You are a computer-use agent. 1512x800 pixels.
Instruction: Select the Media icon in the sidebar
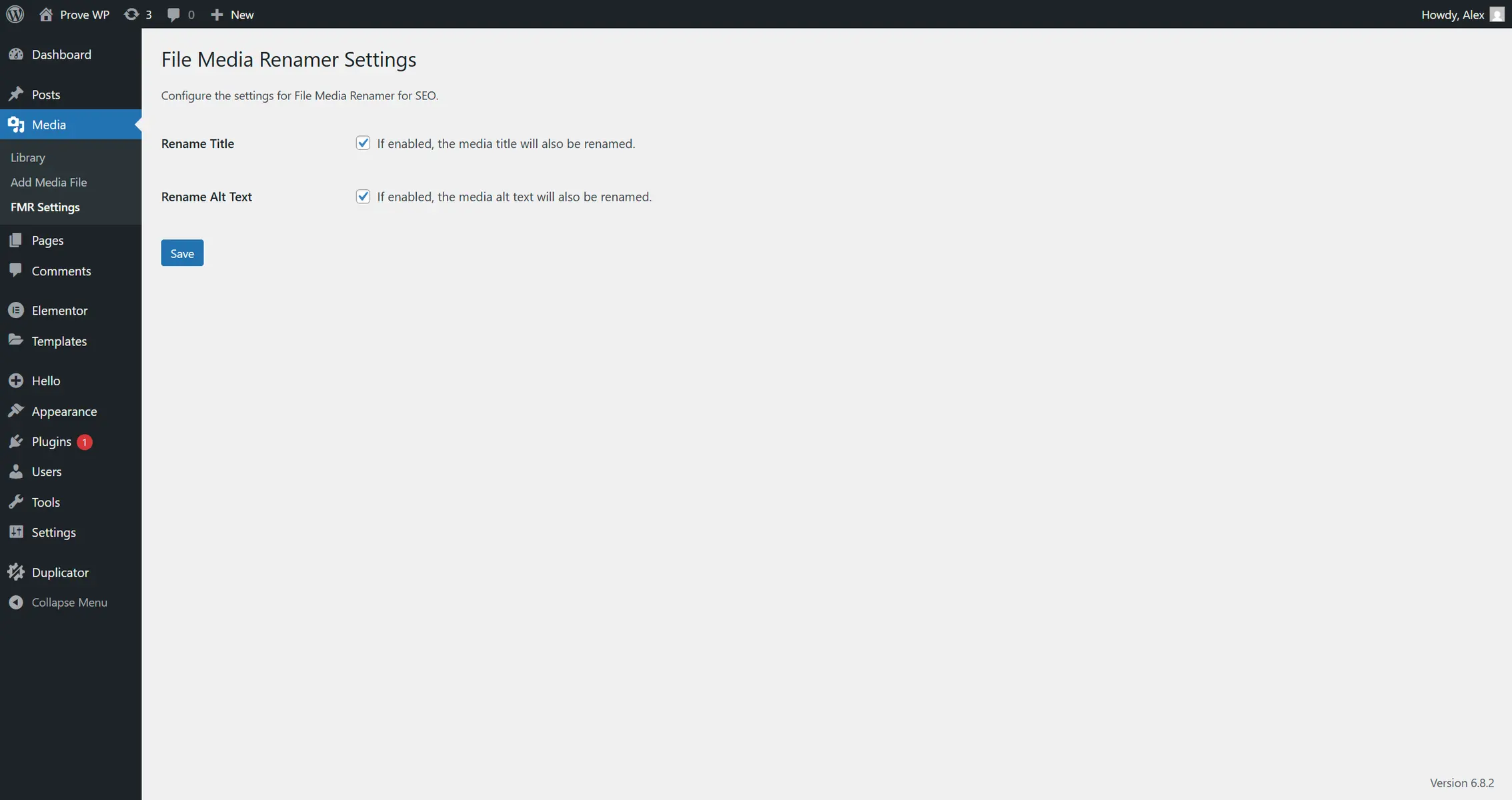pos(16,124)
